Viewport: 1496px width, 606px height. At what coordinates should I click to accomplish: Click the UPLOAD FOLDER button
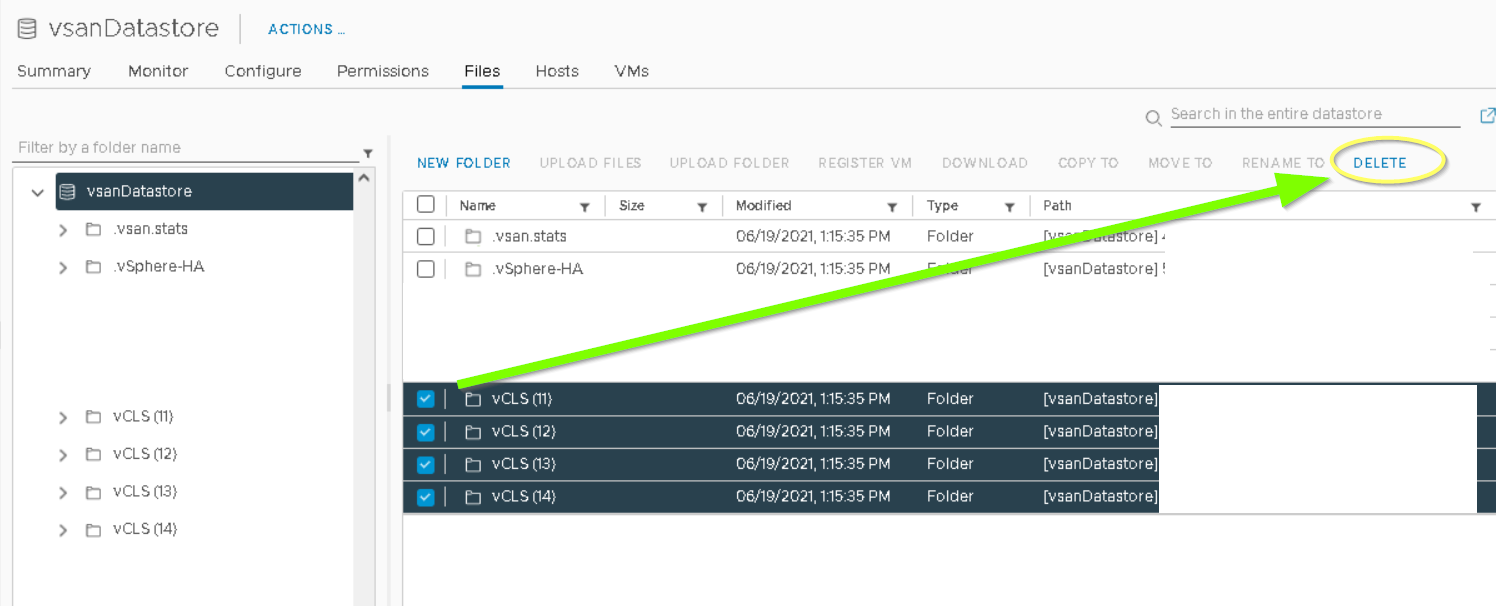[730, 163]
